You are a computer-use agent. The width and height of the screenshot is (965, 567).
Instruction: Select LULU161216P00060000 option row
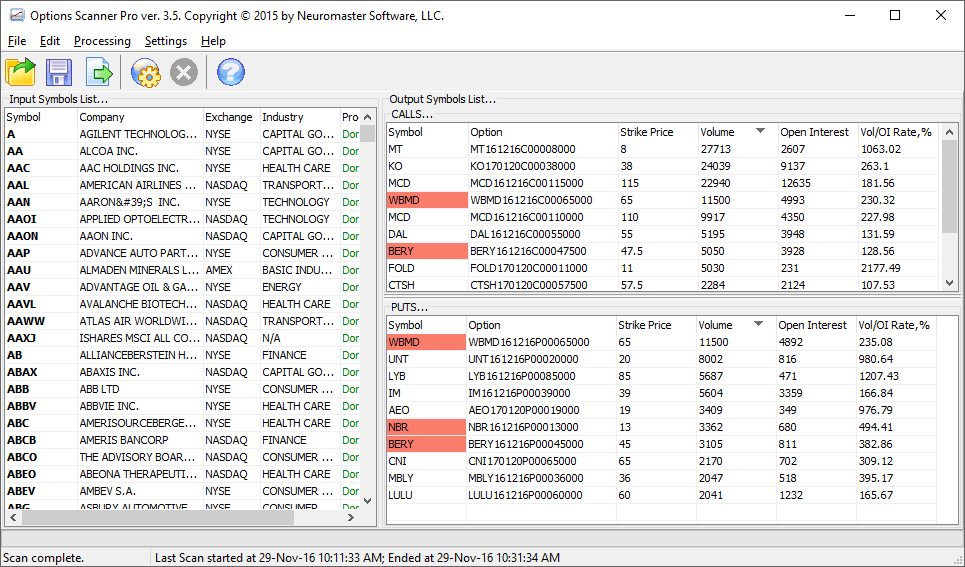pos(525,495)
